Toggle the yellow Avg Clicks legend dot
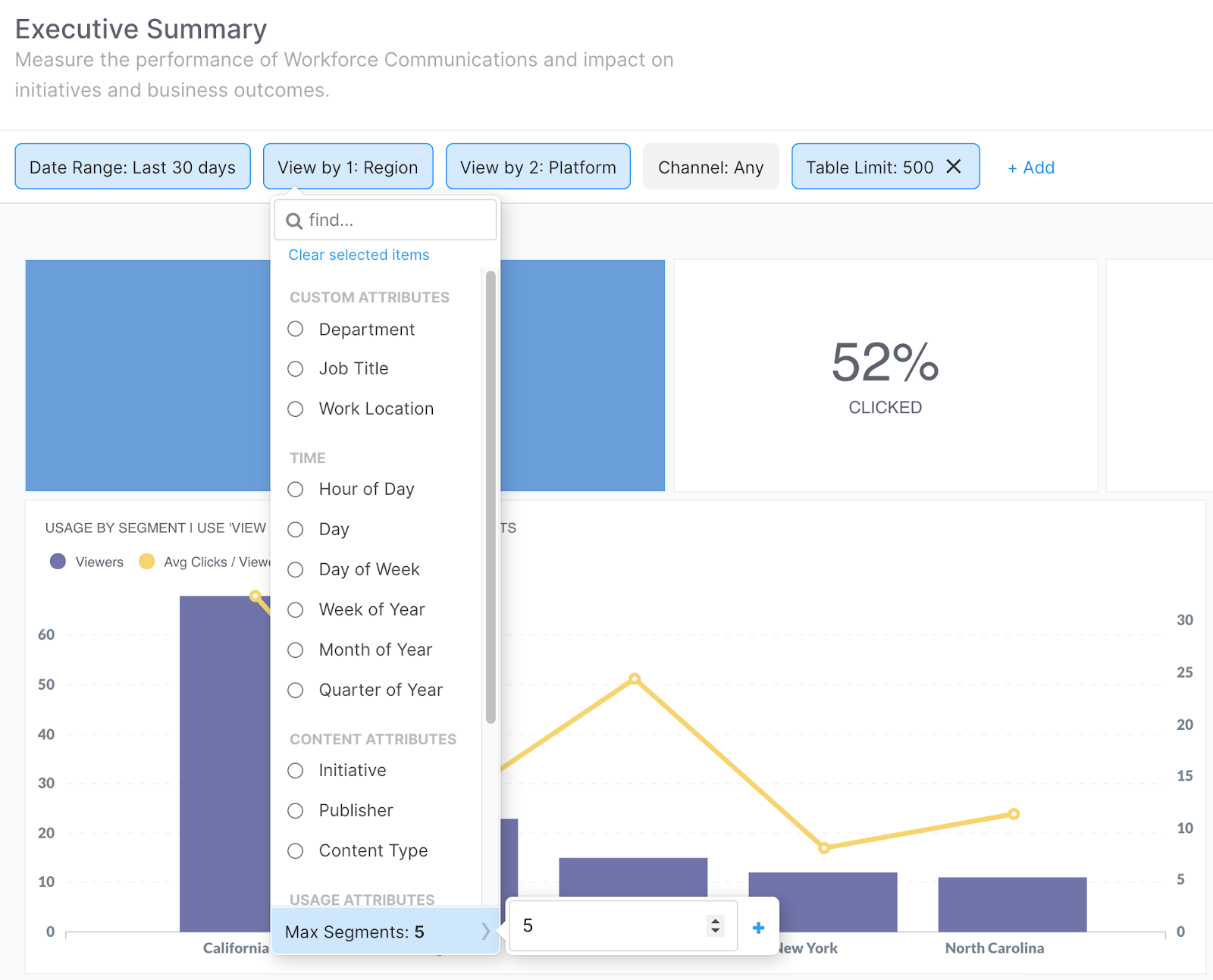 146,562
